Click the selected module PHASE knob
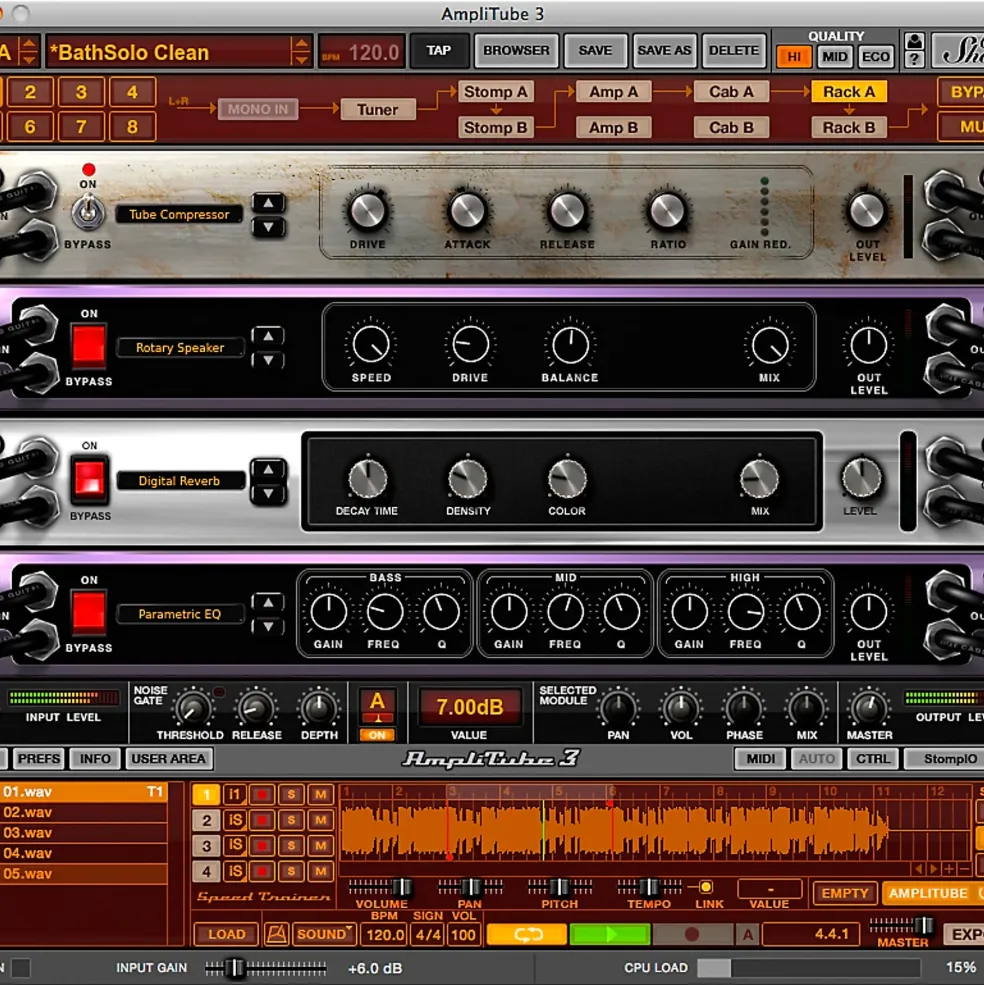Viewport: 984px width, 985px height. 744,708
